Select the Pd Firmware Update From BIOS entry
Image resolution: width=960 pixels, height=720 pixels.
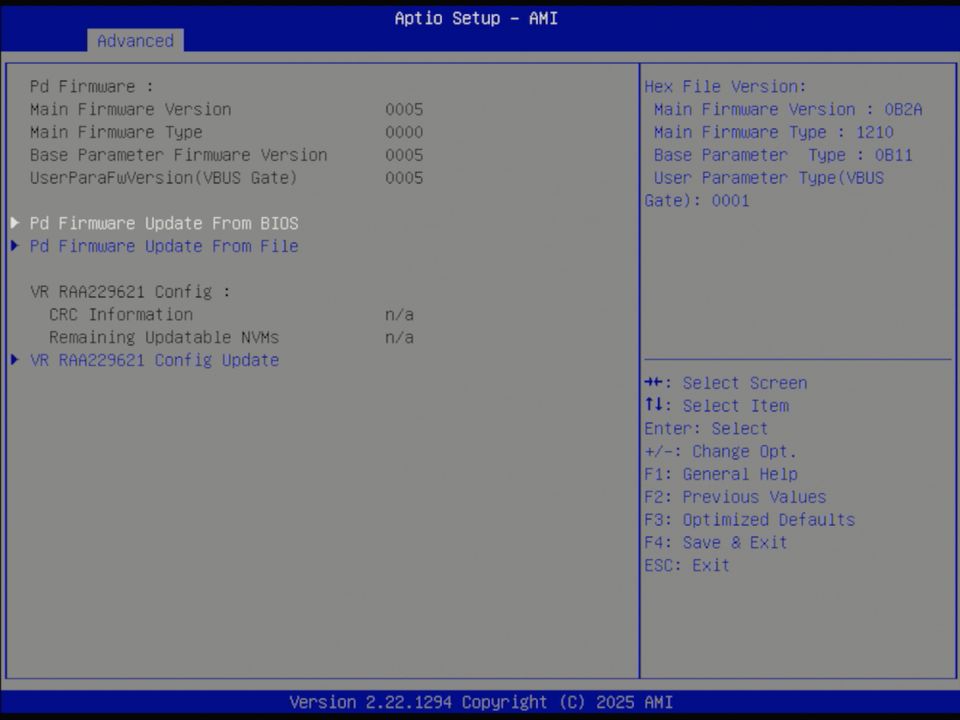pos(164,223)
